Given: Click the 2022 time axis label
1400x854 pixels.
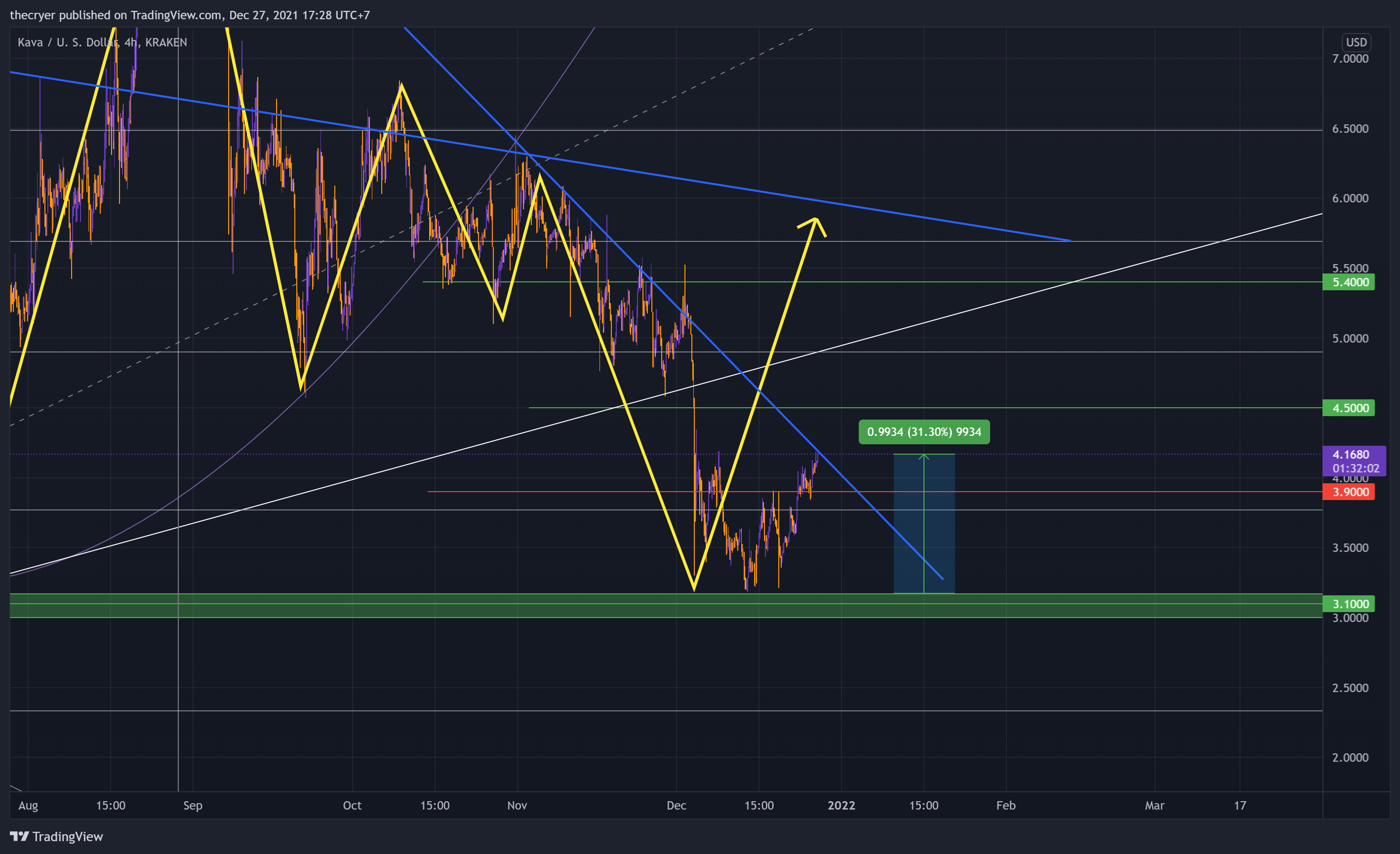Looking at the screenshot, I should point(841,805).
